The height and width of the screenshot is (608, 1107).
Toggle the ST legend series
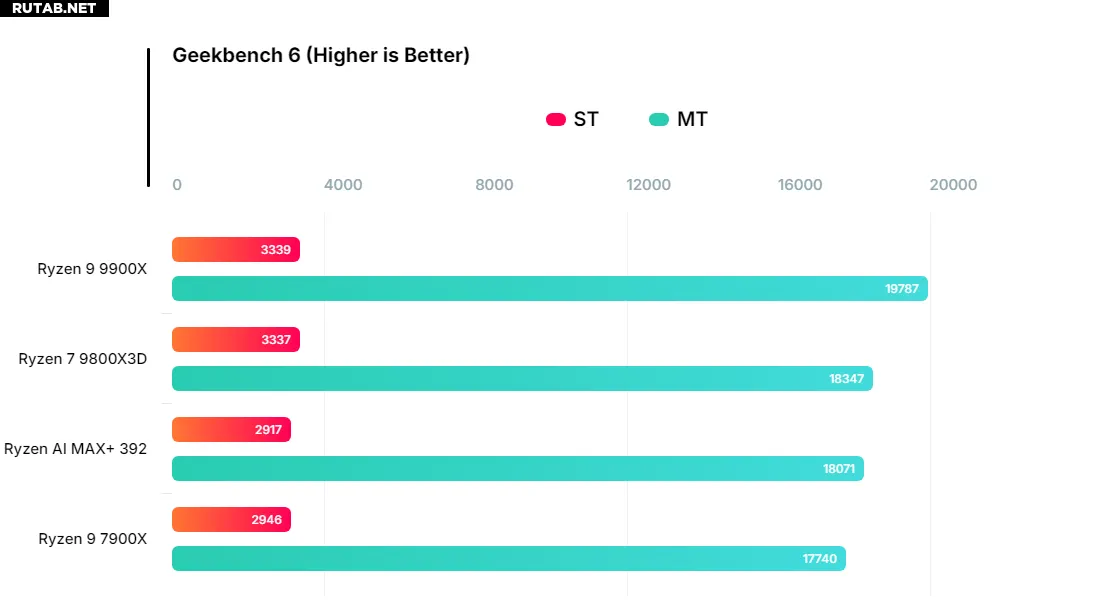click(x=585, y=120)
